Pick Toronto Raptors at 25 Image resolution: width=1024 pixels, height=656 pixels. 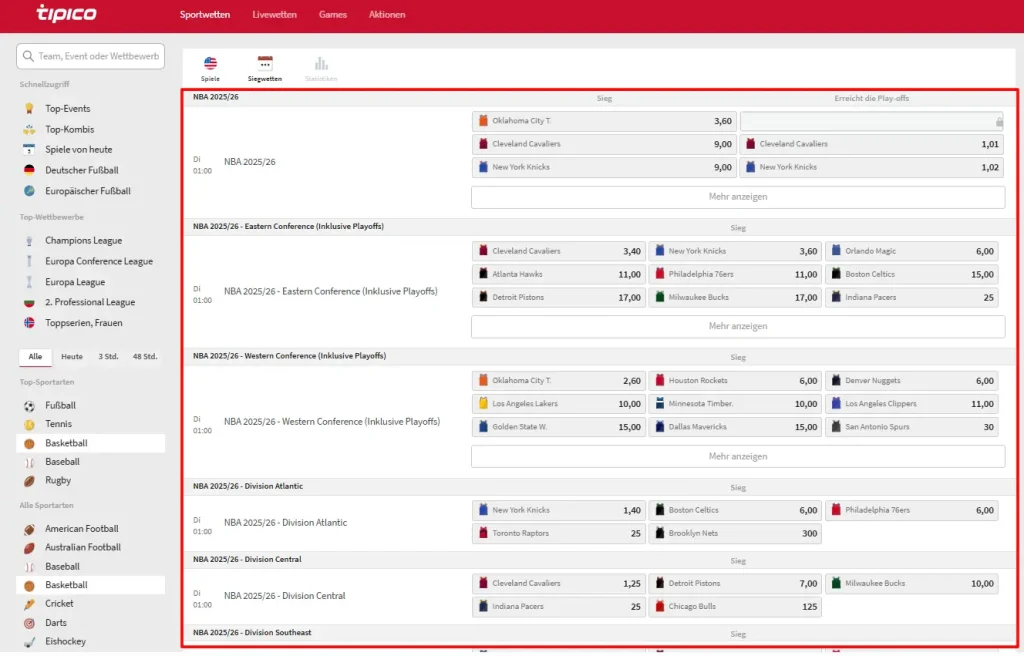(559, 533)
